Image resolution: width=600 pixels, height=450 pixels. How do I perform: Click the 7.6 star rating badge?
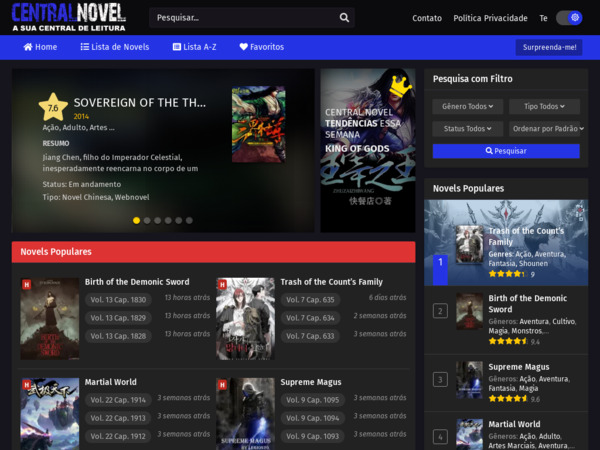pyautogui.click(x=53, y=108)
